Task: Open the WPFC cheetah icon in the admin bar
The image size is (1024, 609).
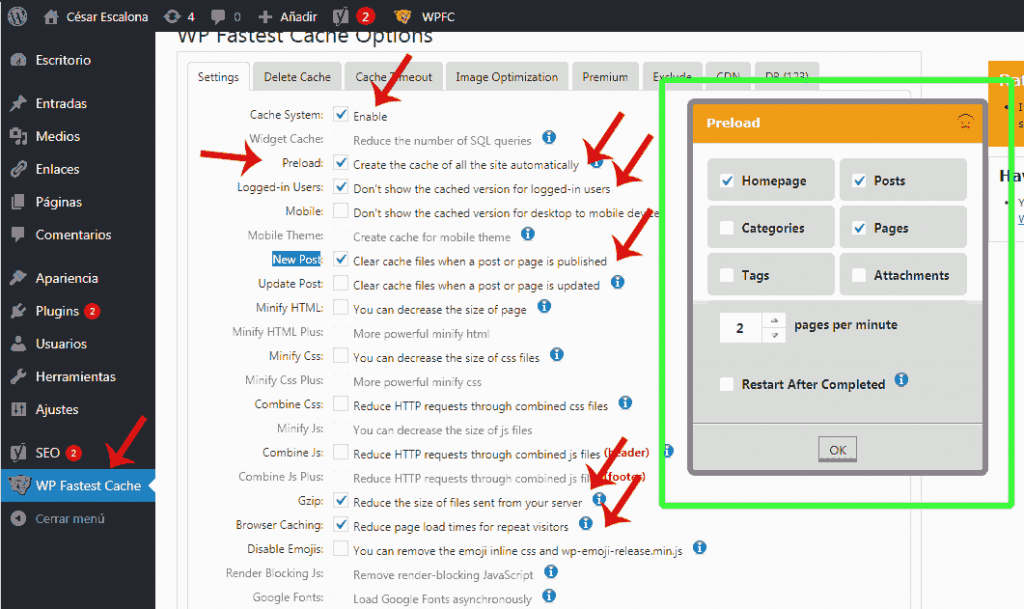Action: (403, 16)
